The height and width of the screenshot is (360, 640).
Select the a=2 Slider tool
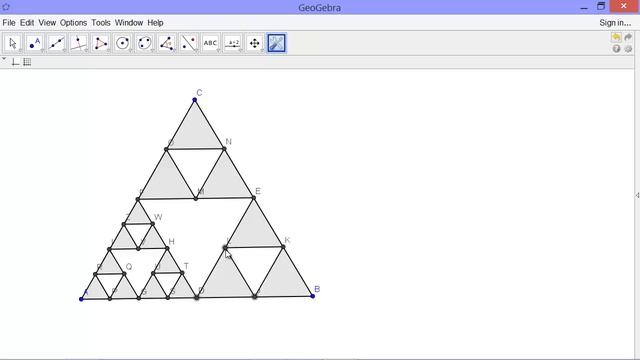tap(233, 43)
